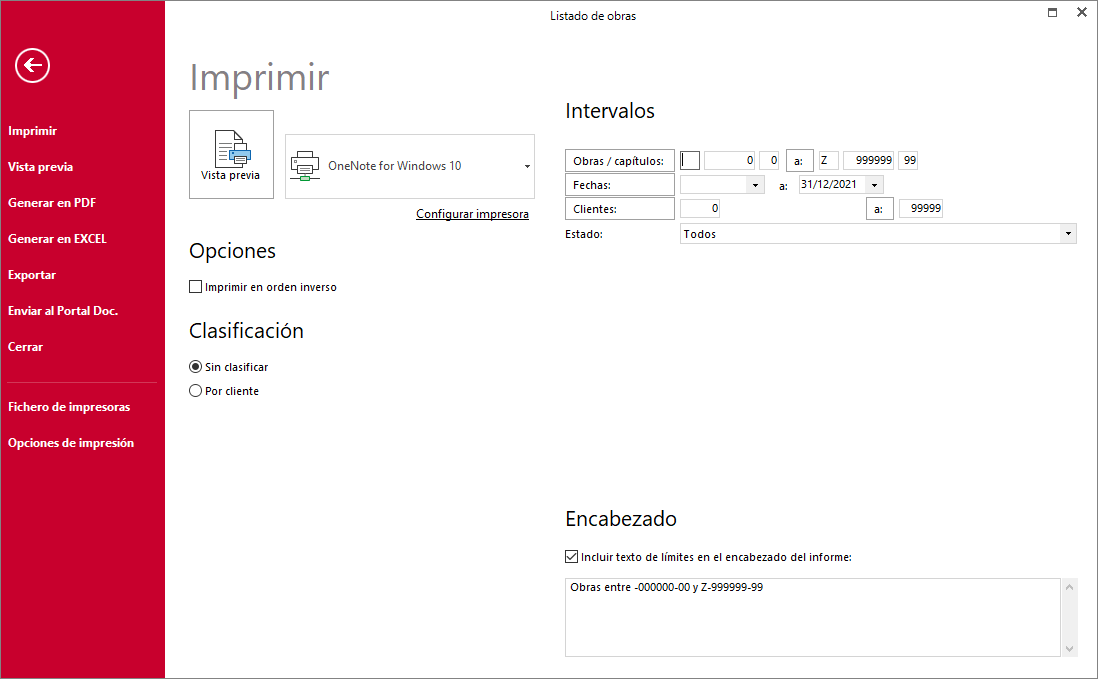Screen dimensions: 1098x679
Task: Click the back arrow circle icon
Action: point(32,66)
